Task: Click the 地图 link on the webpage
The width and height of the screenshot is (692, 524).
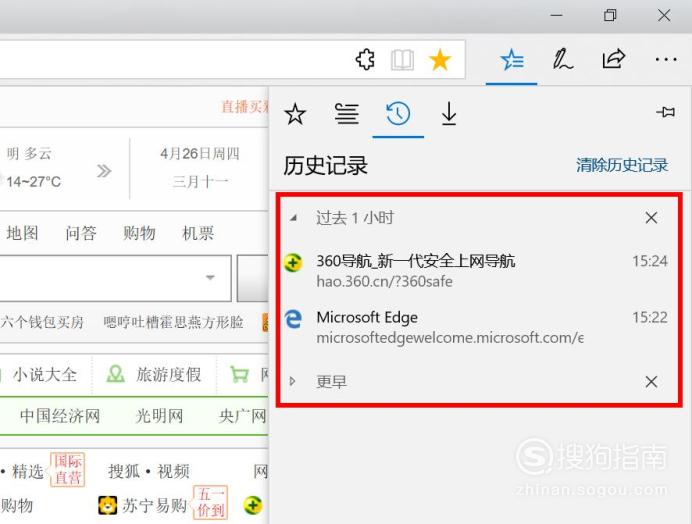Action: tap(22, 233)
